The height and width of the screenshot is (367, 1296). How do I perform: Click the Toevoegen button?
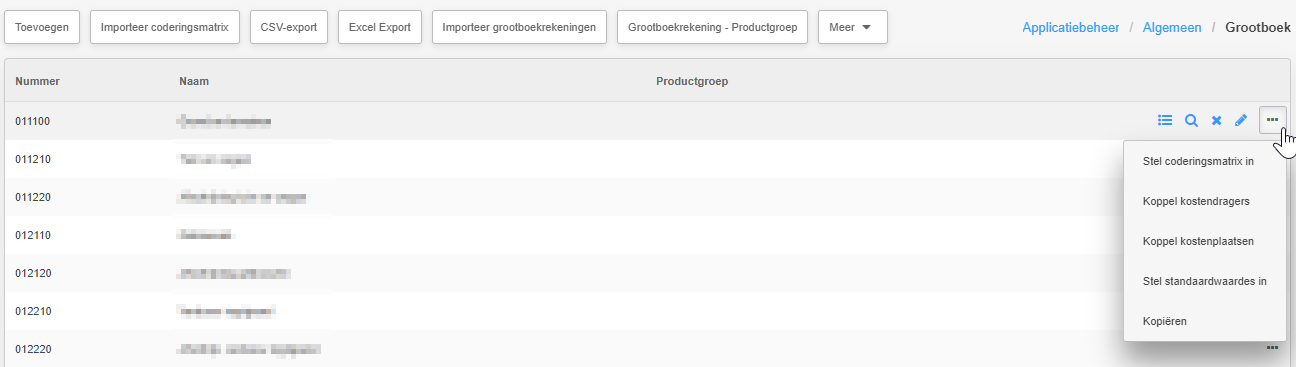42,28
